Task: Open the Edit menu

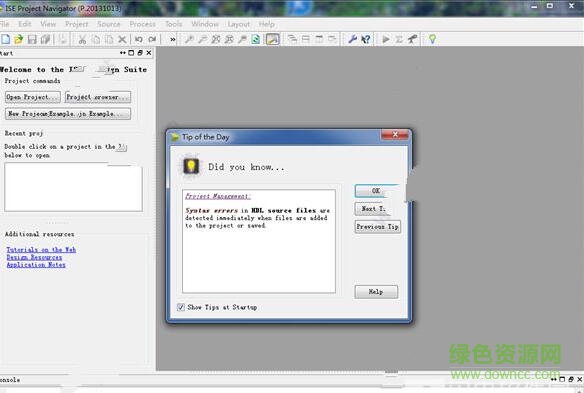Action: tap(25, 24)
